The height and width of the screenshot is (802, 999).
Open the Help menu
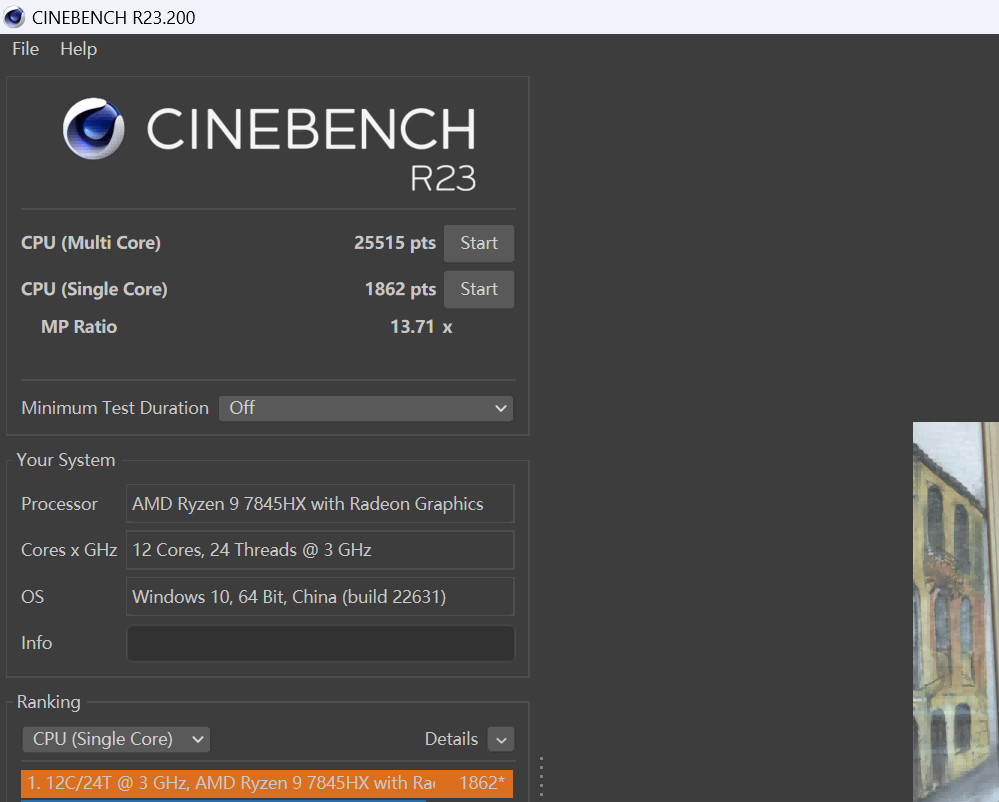(x=78, y=49)
